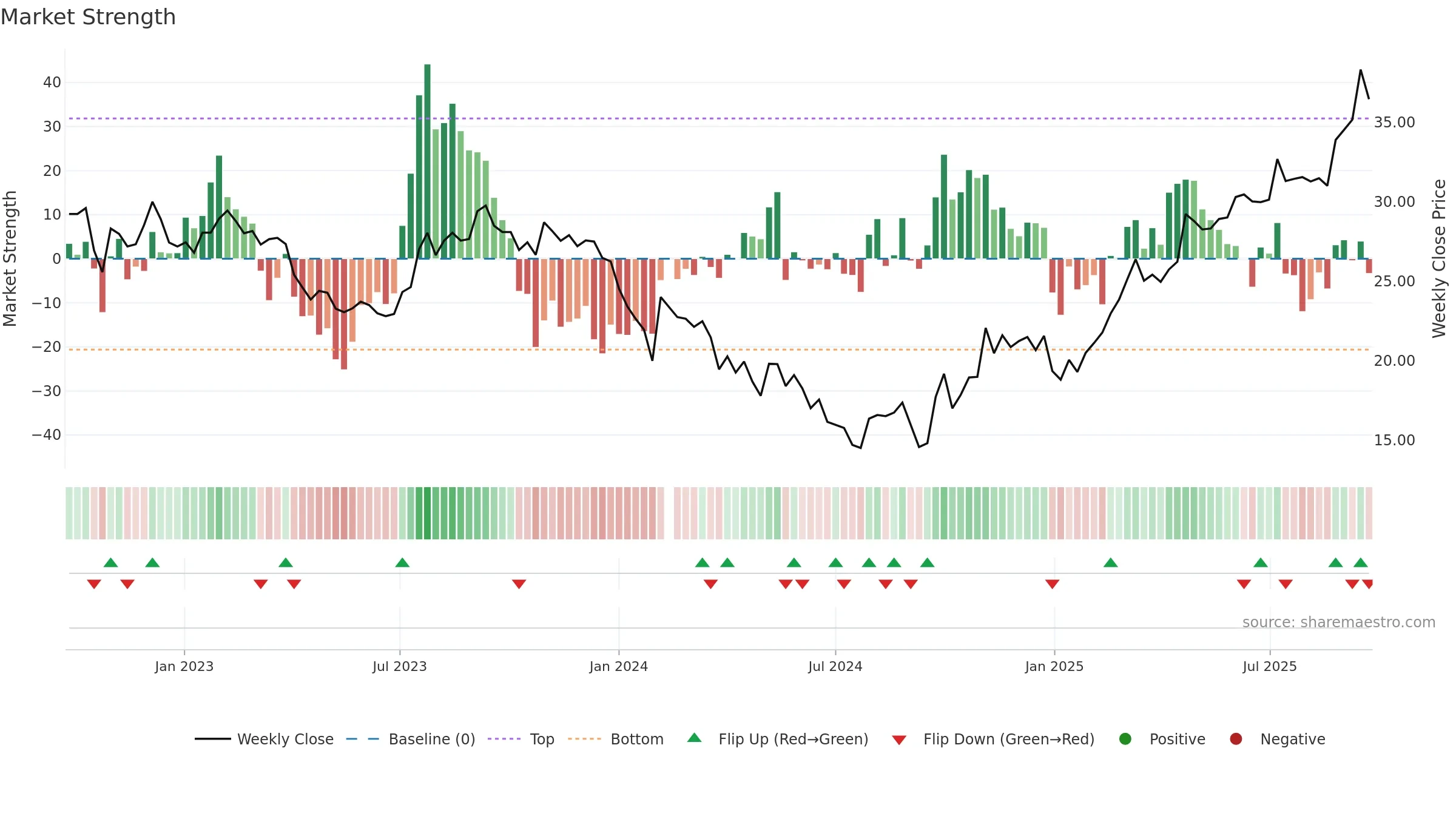Click the 30.00 price axis label

[1394, 202]
